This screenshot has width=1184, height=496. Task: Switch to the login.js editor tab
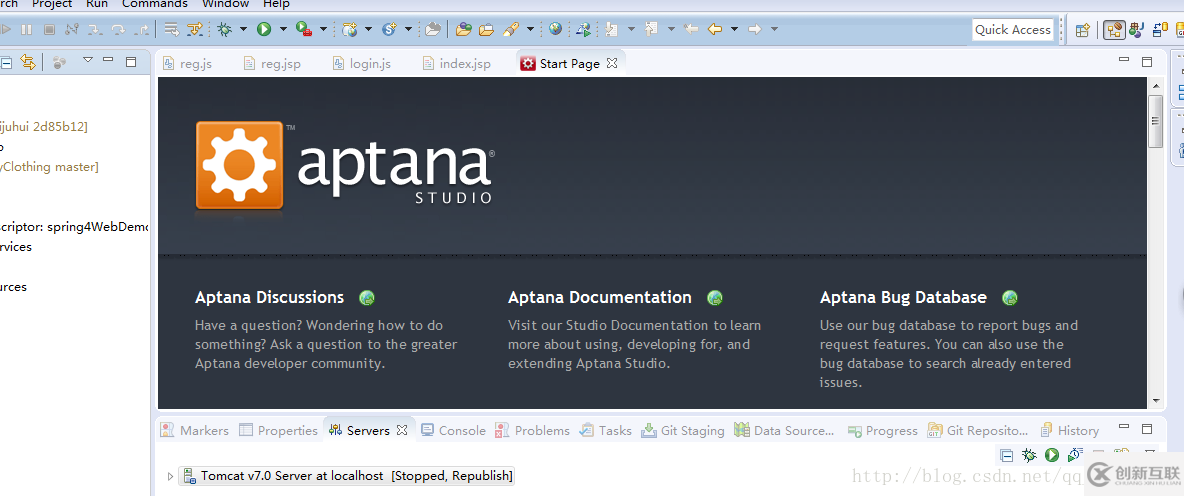[362, 63]
